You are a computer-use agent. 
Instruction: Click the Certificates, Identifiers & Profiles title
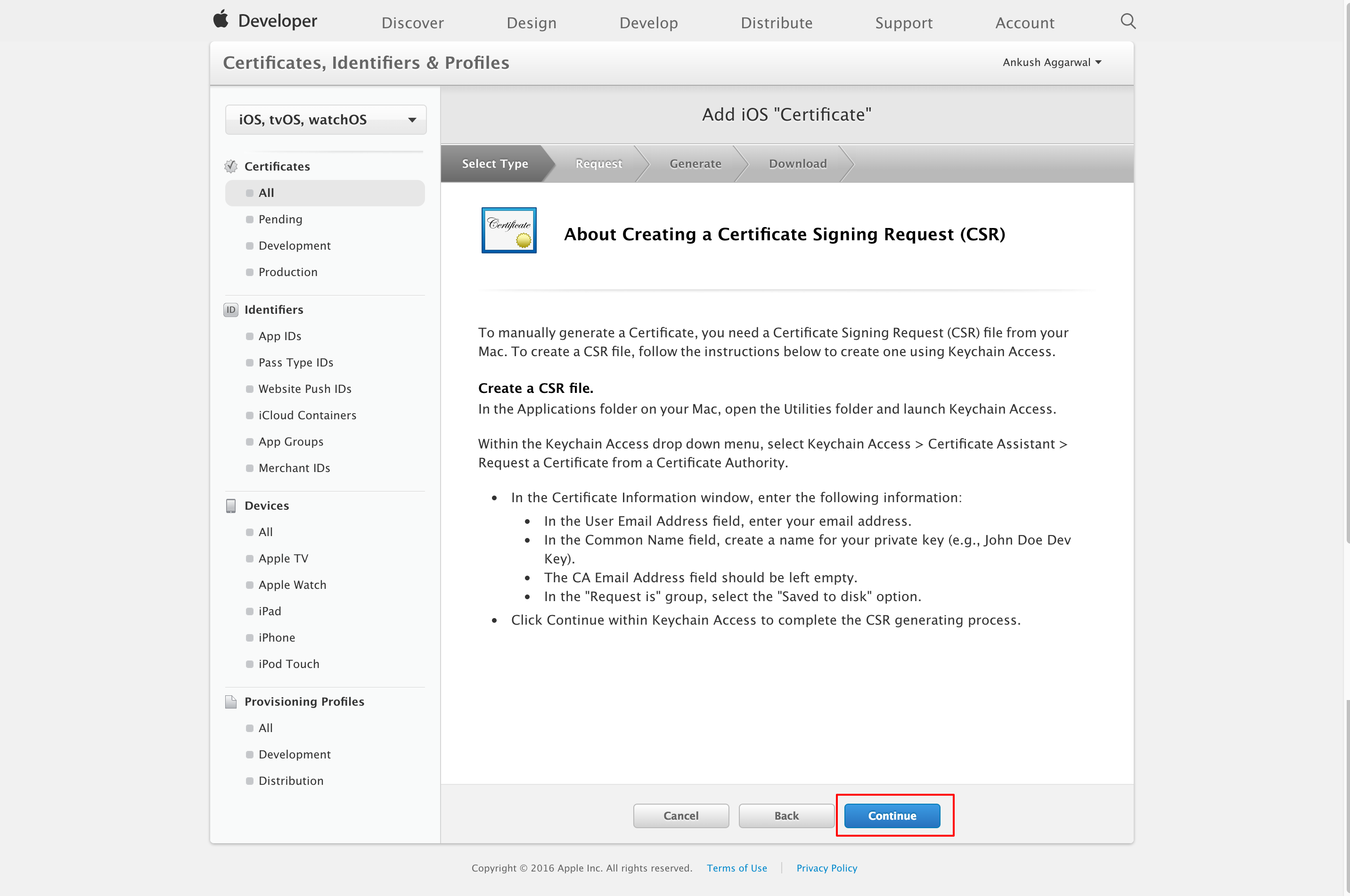(366, 63)
